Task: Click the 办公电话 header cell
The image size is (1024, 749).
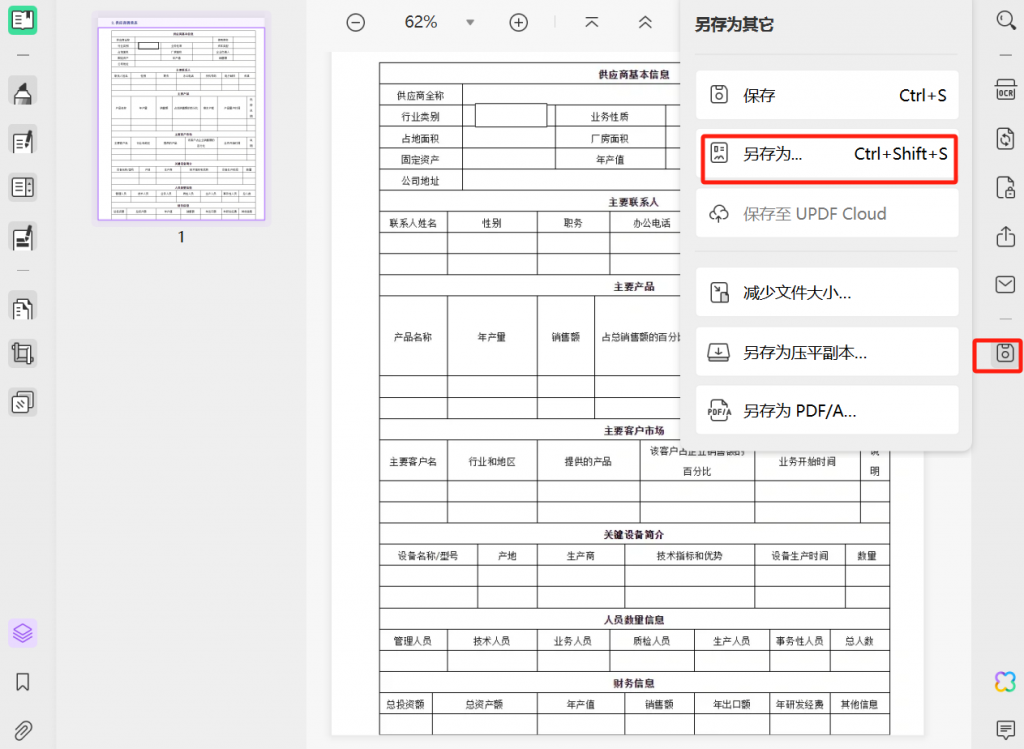Action: (x=645, y=223)
